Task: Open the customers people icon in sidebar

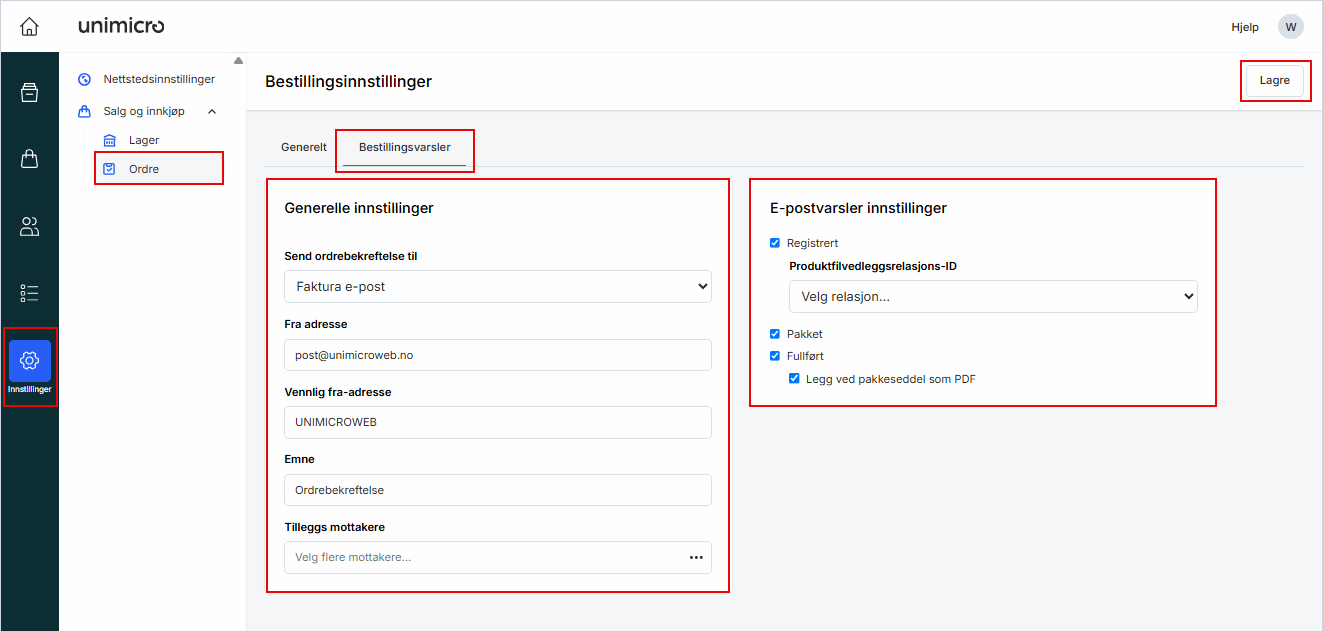Action: pos(29,227)
